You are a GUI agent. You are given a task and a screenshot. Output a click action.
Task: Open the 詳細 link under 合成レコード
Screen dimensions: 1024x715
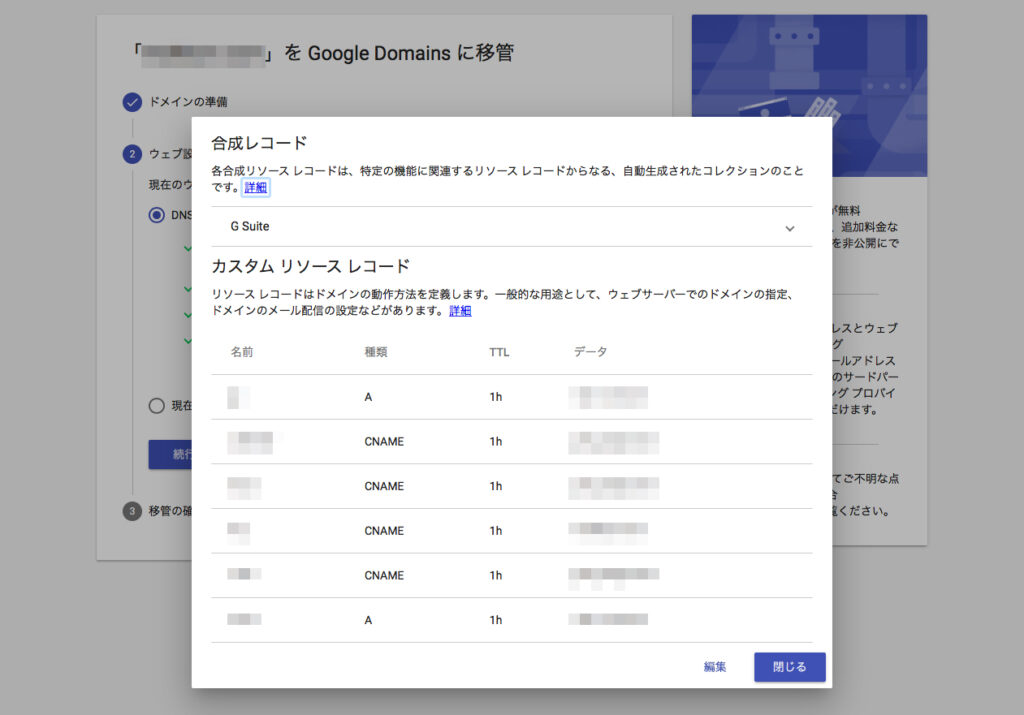point(255,188)
